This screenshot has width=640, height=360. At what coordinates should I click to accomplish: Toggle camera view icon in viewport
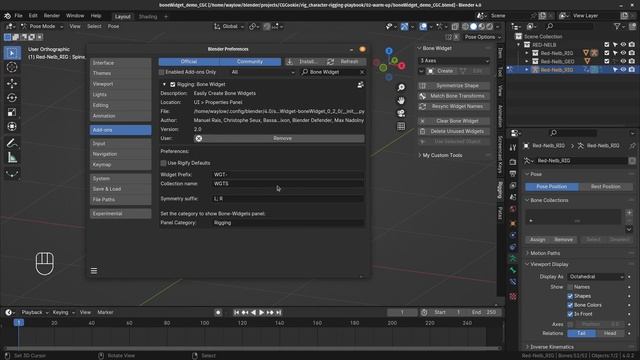pyautogui.click(x=401, y=113)
